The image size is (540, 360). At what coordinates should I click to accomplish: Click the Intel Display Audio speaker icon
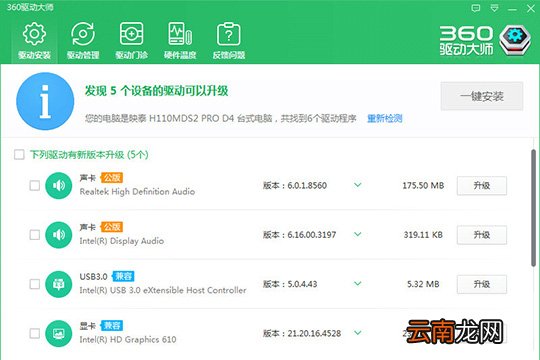pyautogui.click(x=59, y=235)
